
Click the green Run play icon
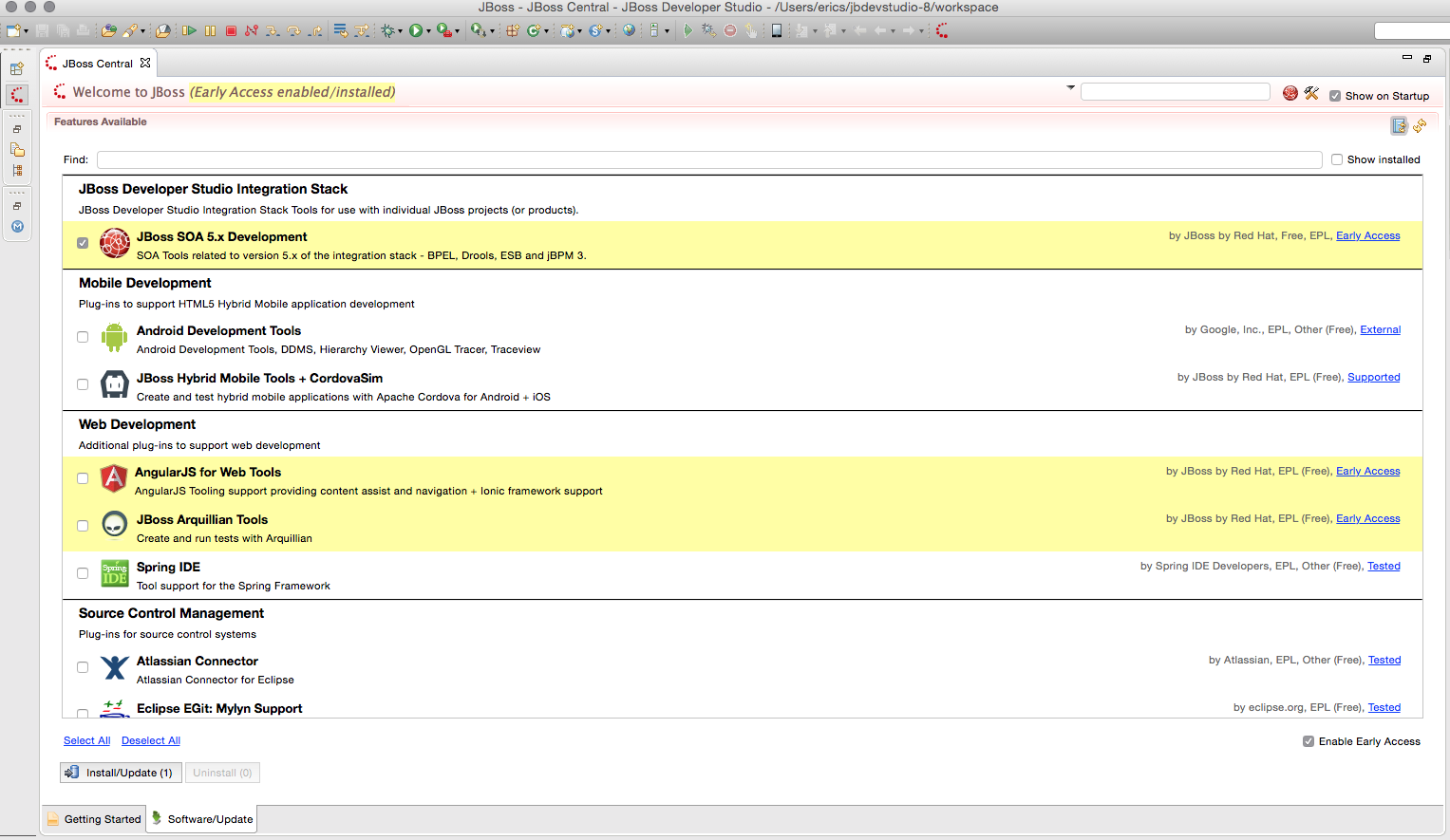(416, 30)
